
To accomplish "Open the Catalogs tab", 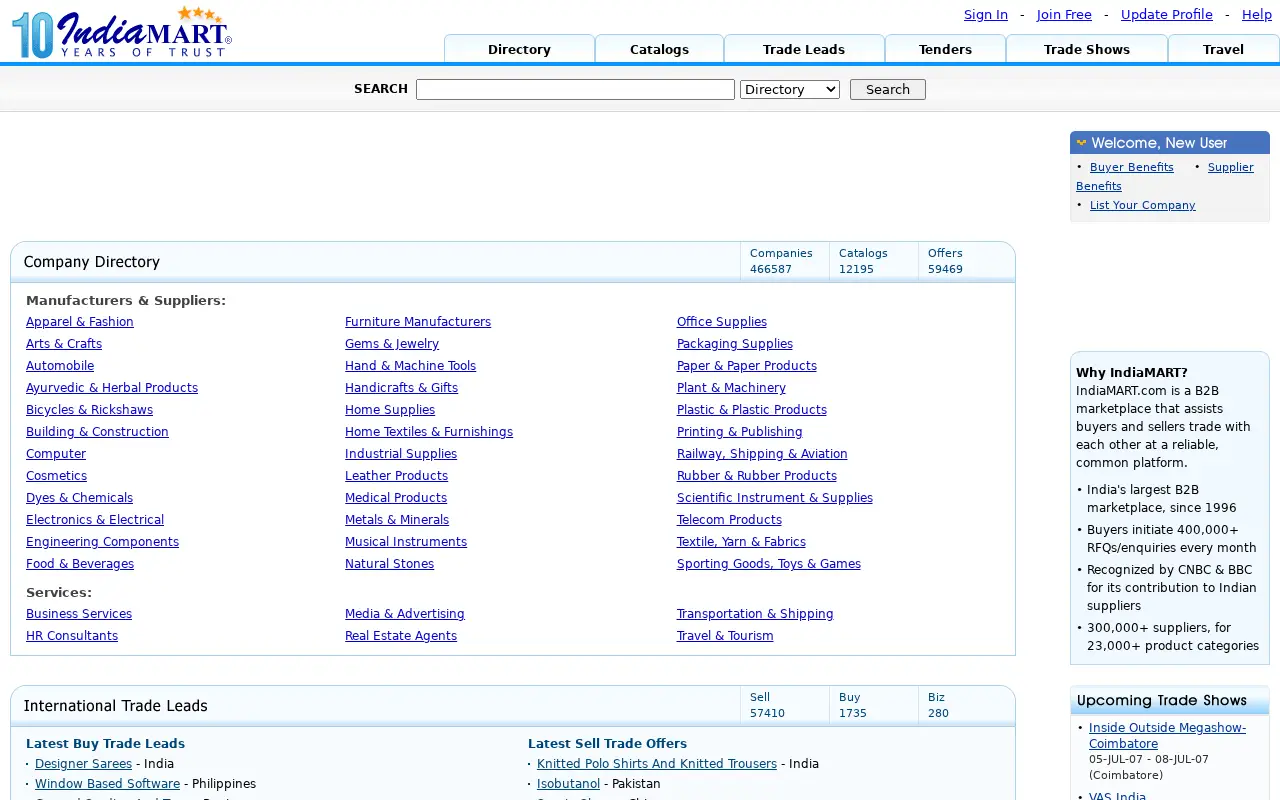I will (659, 49).
